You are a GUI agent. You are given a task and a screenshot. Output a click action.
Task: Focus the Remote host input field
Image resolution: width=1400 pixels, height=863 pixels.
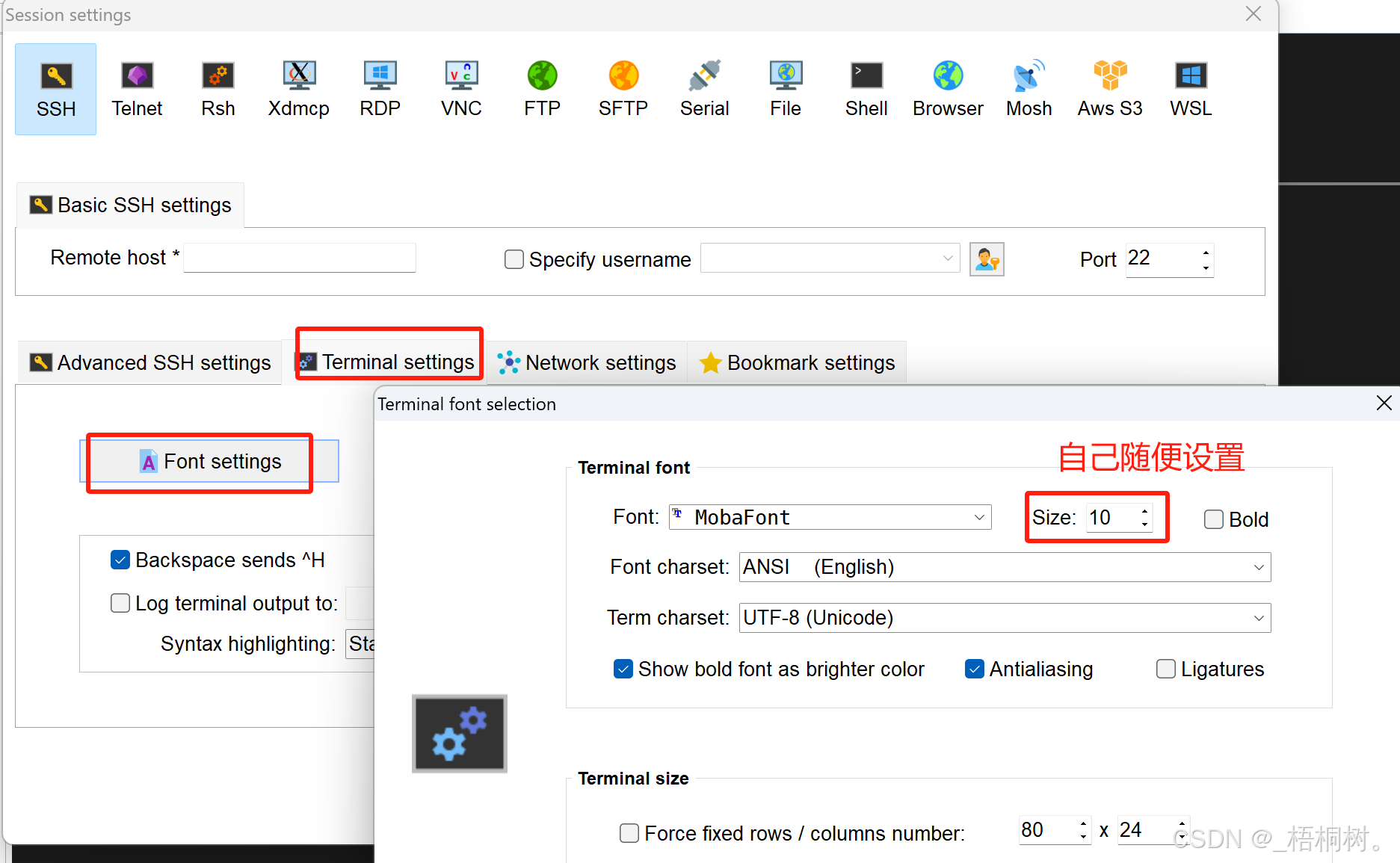[300, 258]
